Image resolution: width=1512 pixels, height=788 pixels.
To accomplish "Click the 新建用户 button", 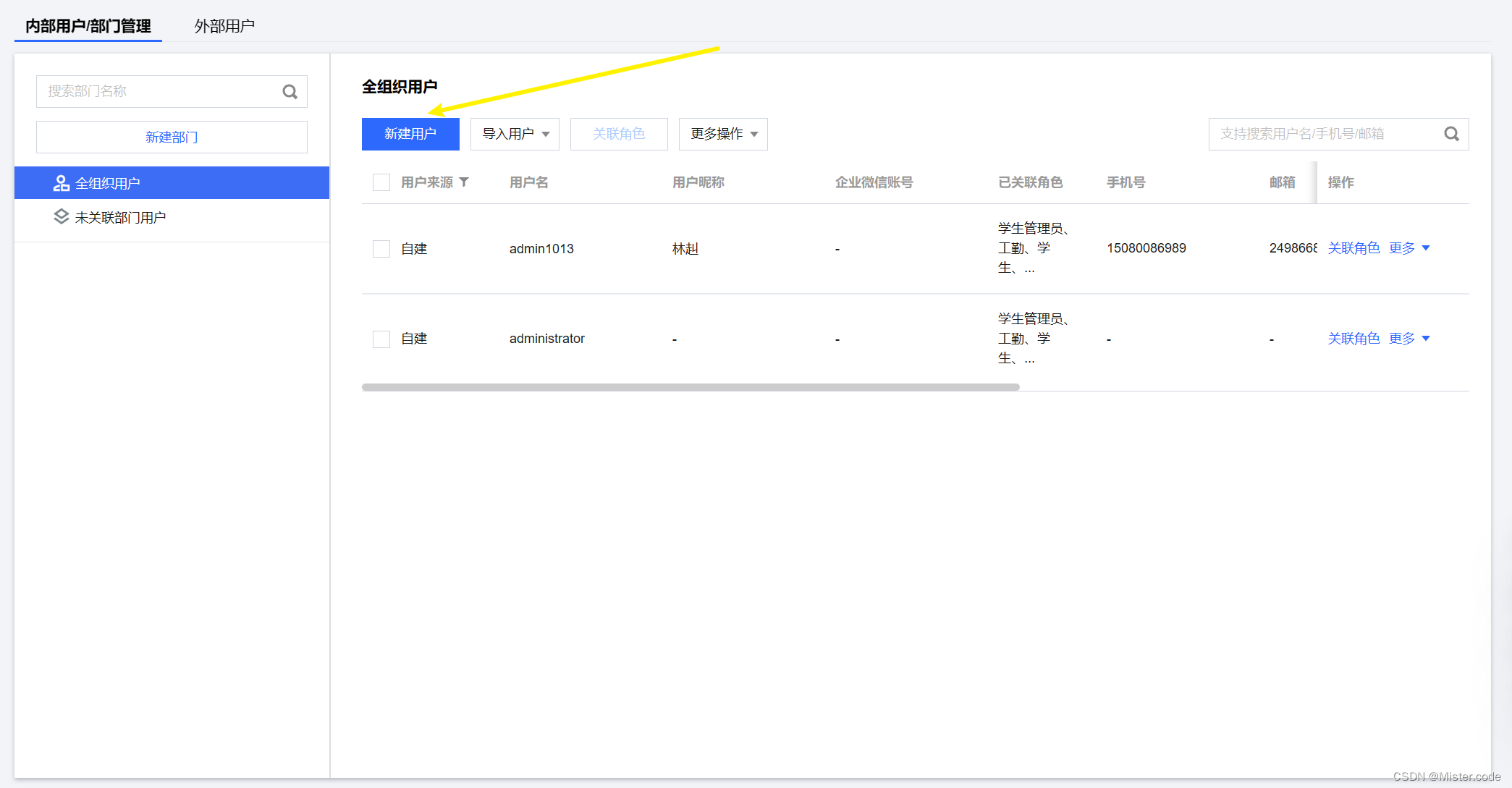I will point(410,134).
